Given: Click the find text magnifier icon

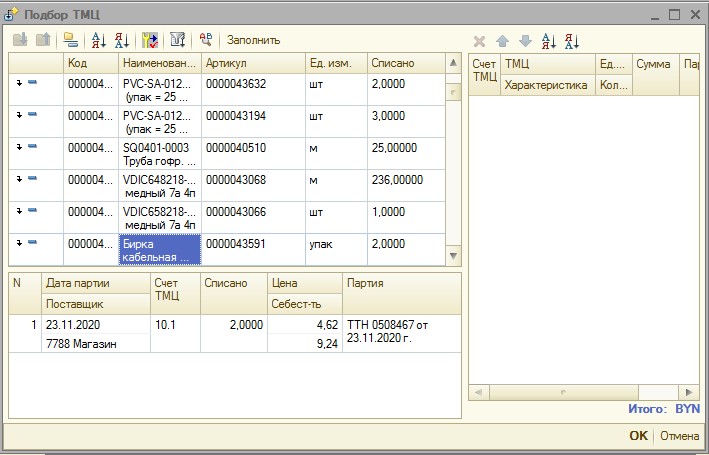Looking at the screenshot, I should pos(206,40).
